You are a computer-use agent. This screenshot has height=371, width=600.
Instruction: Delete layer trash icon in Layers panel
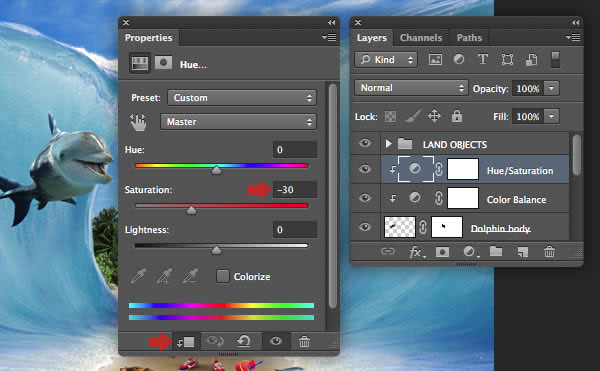point(549,252)
